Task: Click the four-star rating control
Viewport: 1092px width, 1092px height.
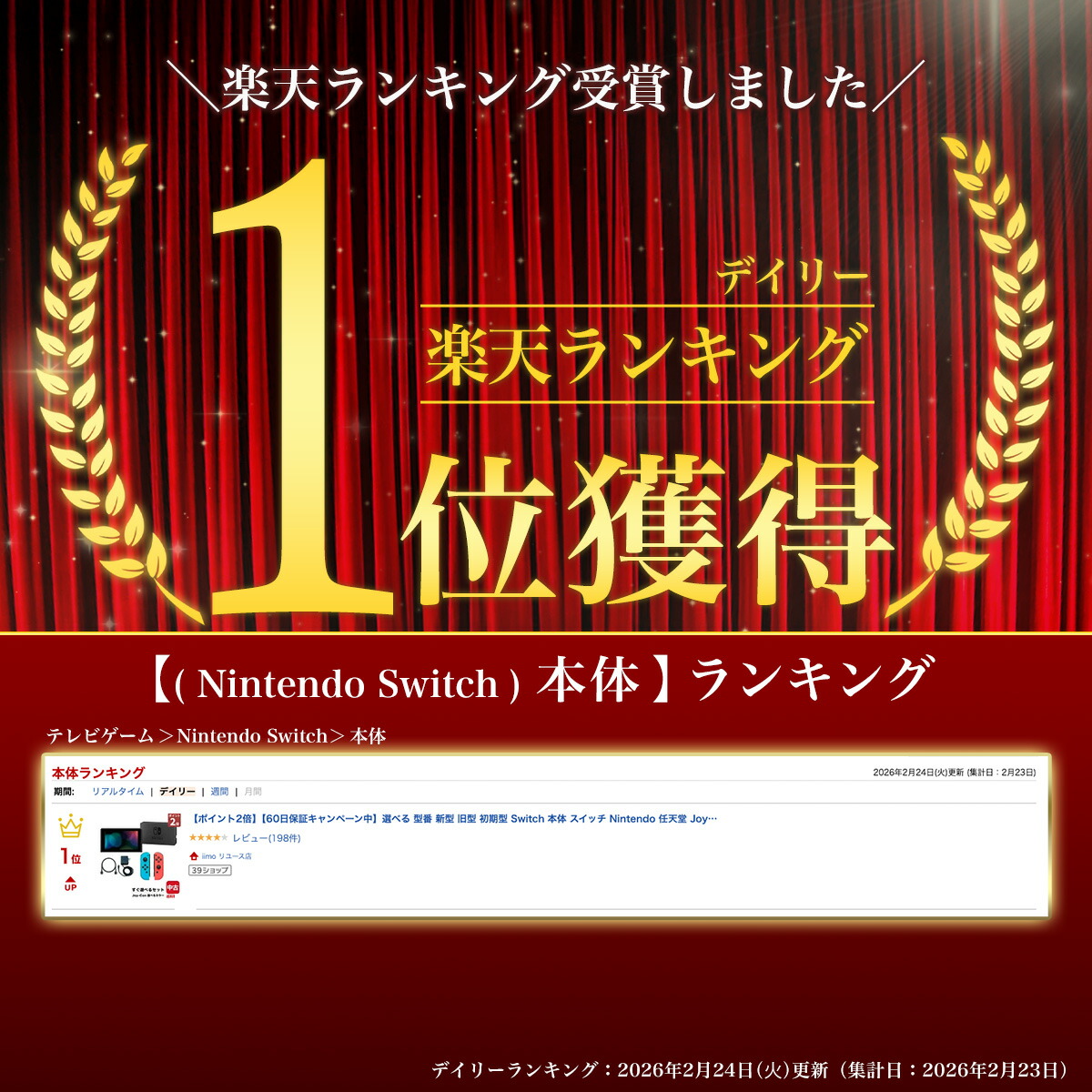Action: pos(207,838)
